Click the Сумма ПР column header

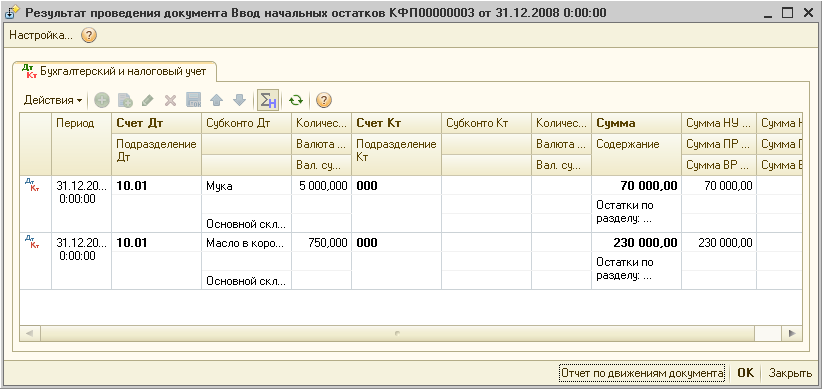coord(719,144)
